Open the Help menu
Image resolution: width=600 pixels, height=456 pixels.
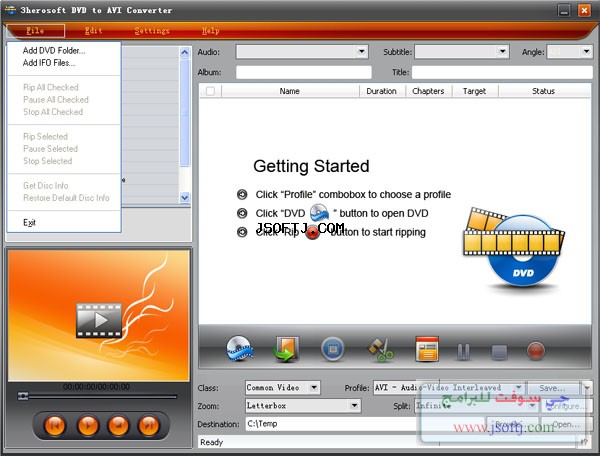(x=210, y=31)
